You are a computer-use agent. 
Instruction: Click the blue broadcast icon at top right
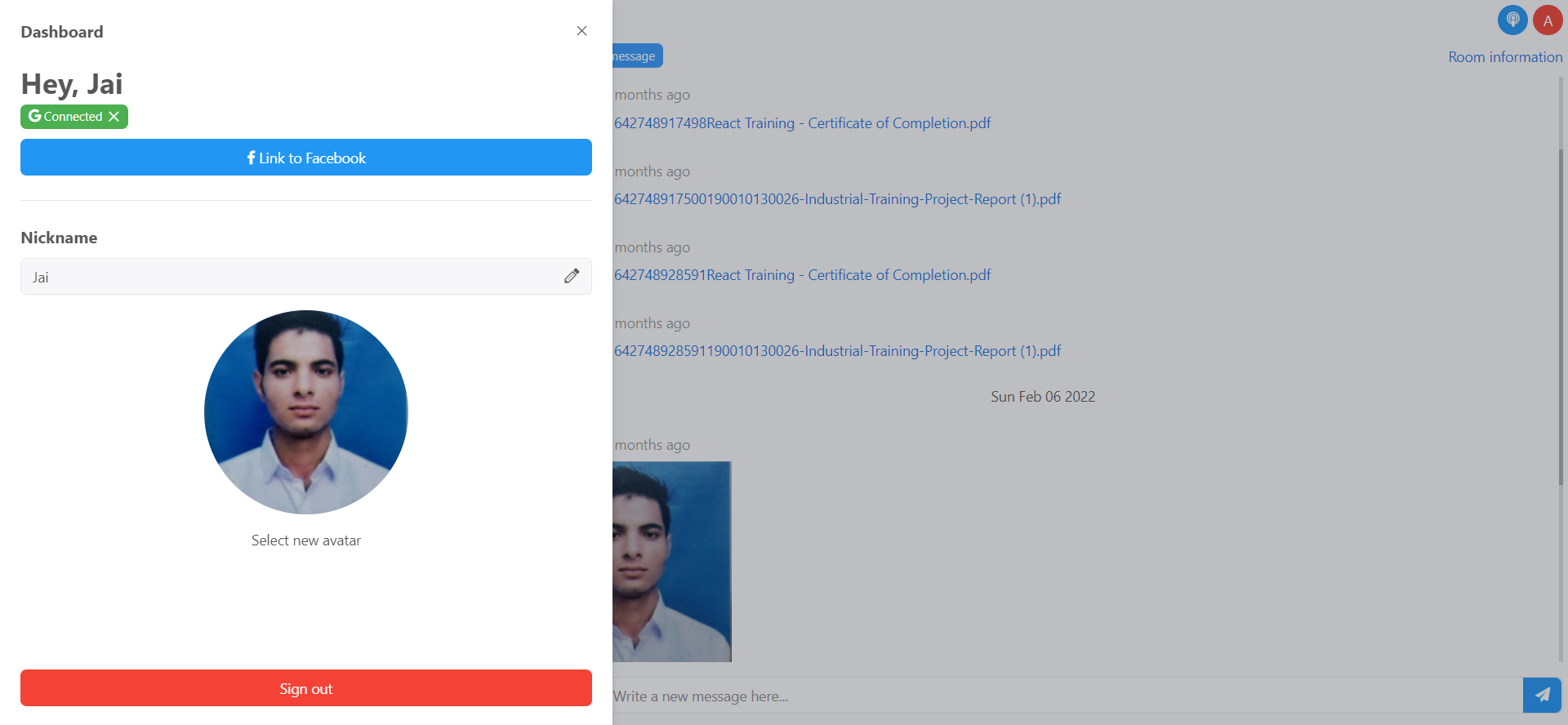click(x=1512, y=20)
